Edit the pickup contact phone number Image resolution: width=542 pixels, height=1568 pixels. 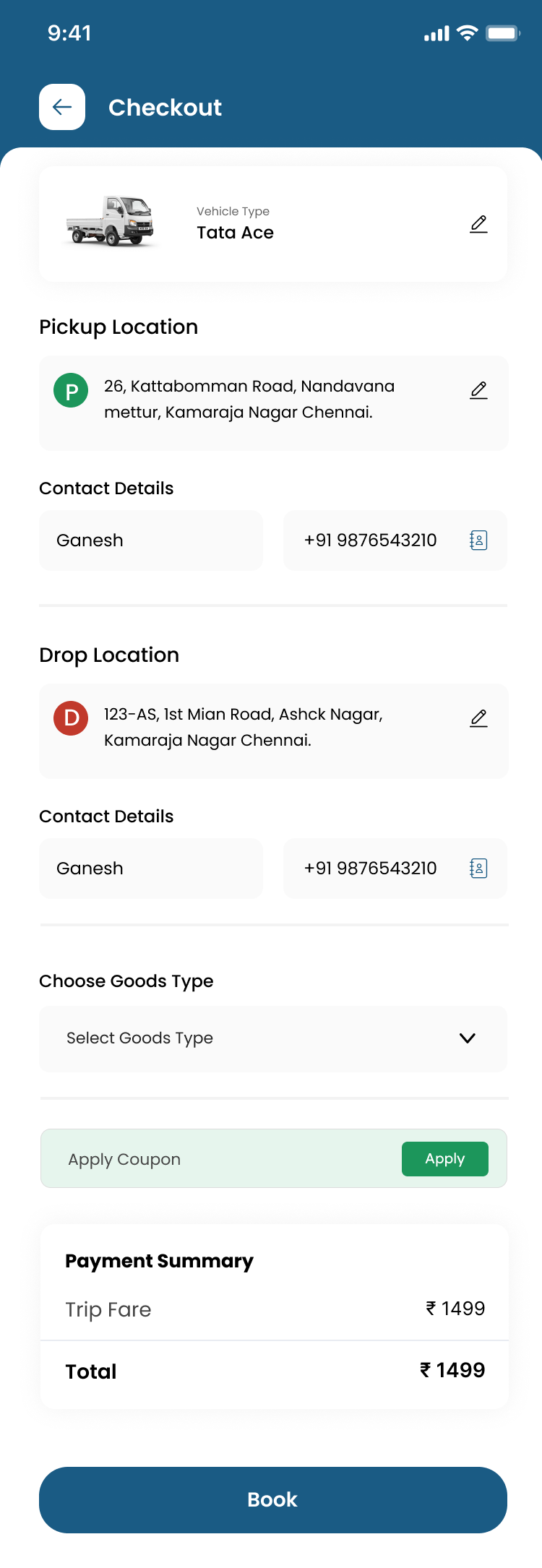(x=371, y=540)
